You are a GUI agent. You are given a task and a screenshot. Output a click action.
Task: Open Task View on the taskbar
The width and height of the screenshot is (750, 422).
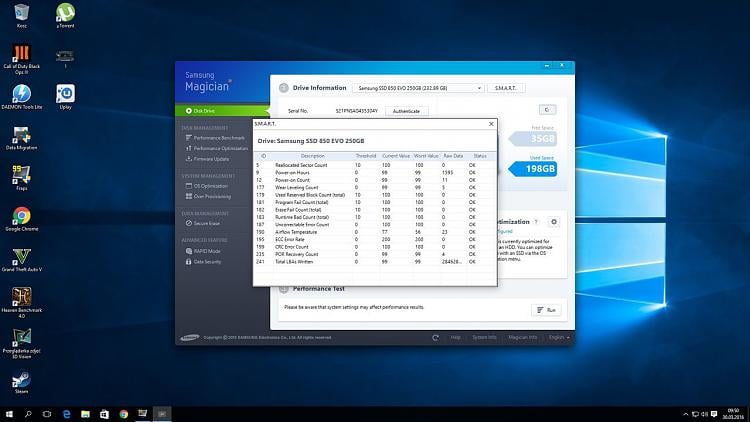47,414
